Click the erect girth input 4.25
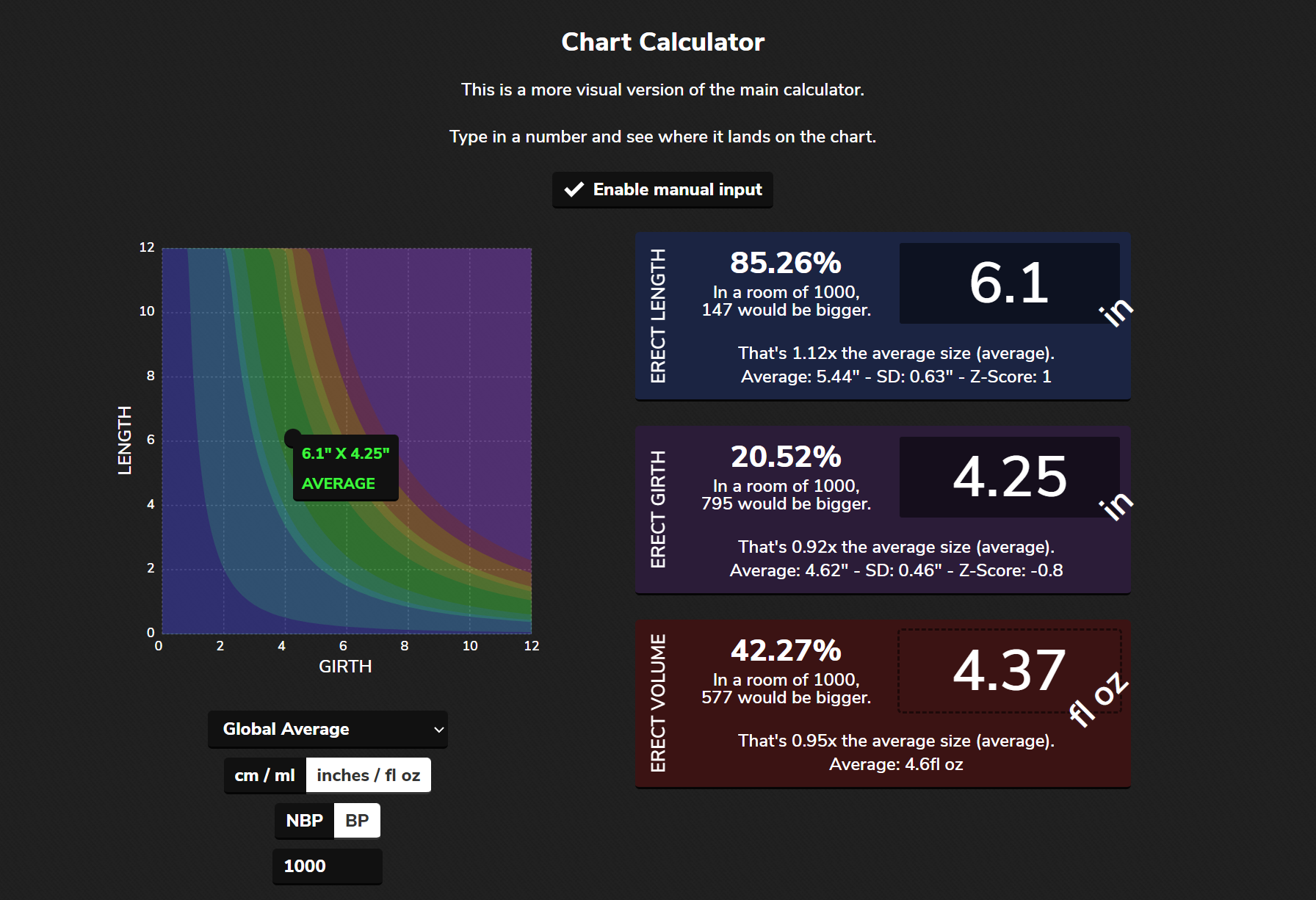This screenshot has width=1316, height=900. tap(1010, 477)
